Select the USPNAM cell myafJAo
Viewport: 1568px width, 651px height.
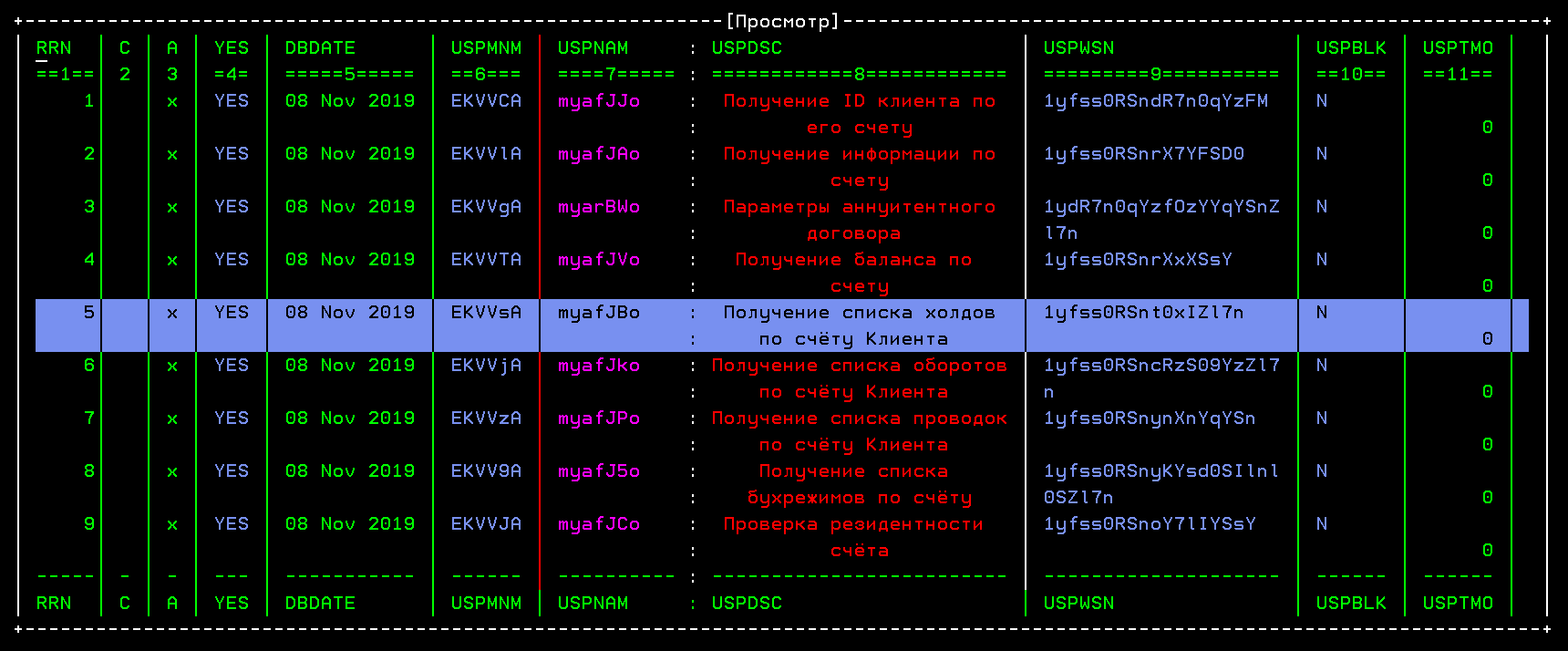click(599, 154)
